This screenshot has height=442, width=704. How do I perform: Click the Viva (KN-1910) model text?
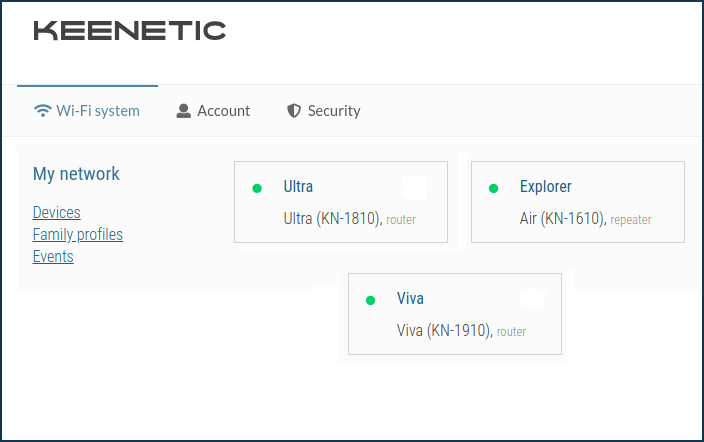pyautogui.click(x=444, y=331)
